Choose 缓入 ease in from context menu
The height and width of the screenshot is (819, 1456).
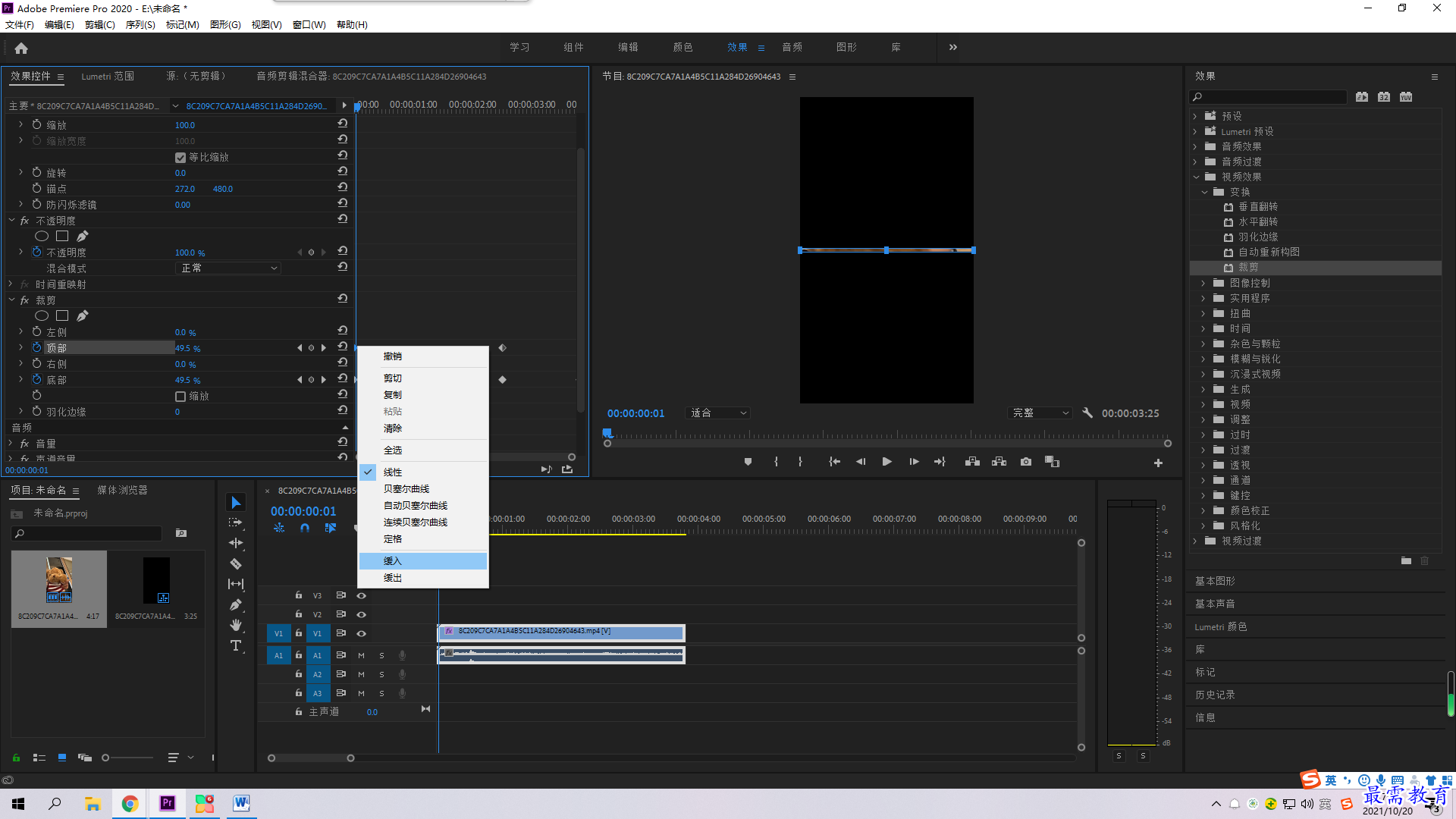423,561
